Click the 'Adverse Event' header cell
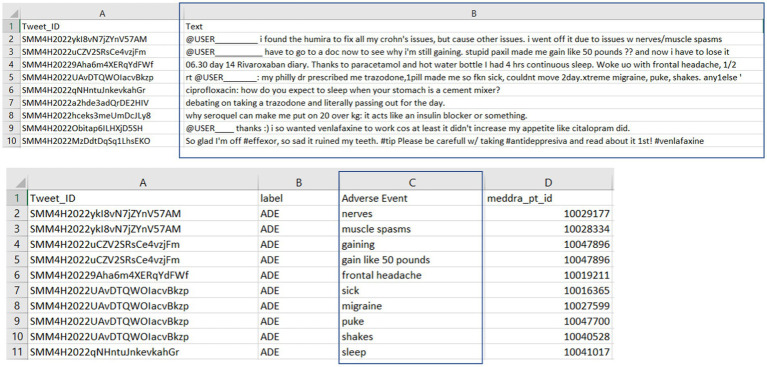The height and width of the screenshot is (367, 767). click(x=411, y=198)
